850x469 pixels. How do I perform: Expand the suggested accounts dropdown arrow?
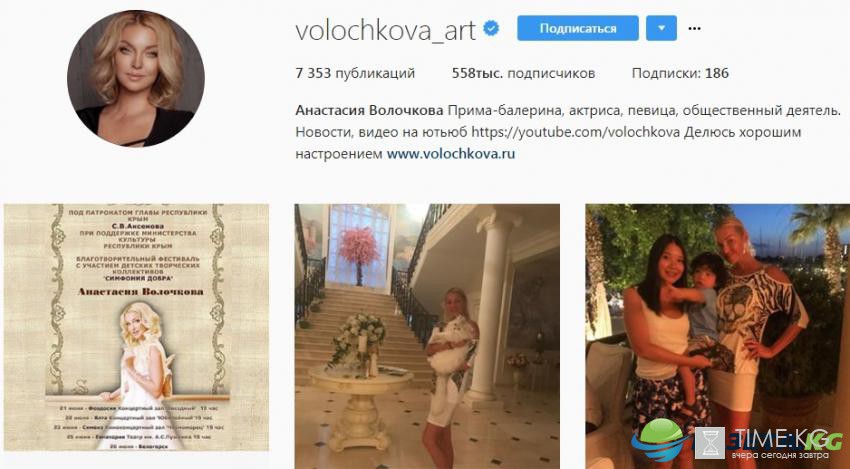661,28
